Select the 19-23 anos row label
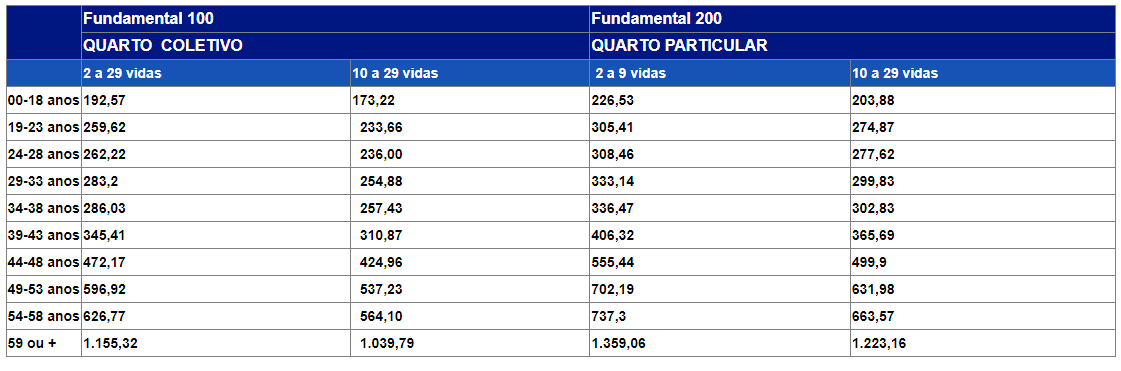Viewport: 1121px width, 371px height. 44,127
